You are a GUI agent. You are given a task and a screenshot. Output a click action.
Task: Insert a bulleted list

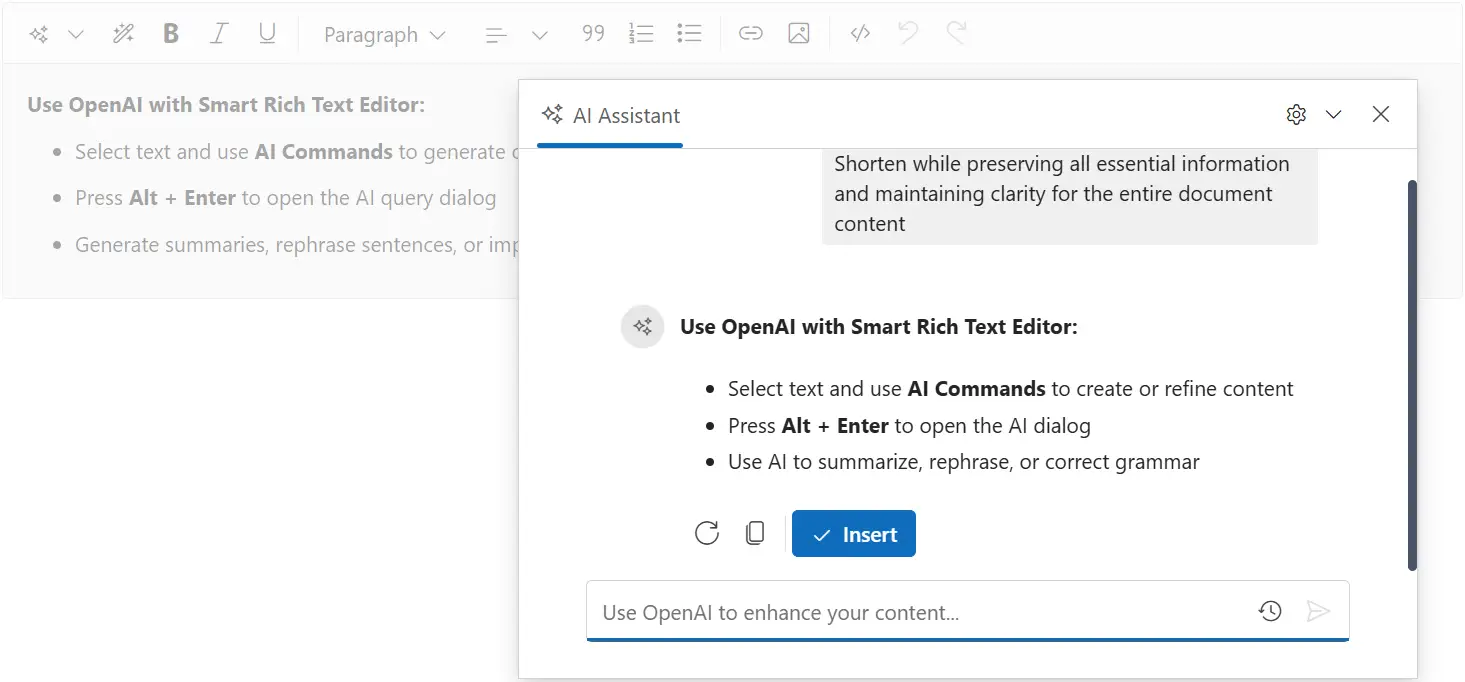pos(689,34)
